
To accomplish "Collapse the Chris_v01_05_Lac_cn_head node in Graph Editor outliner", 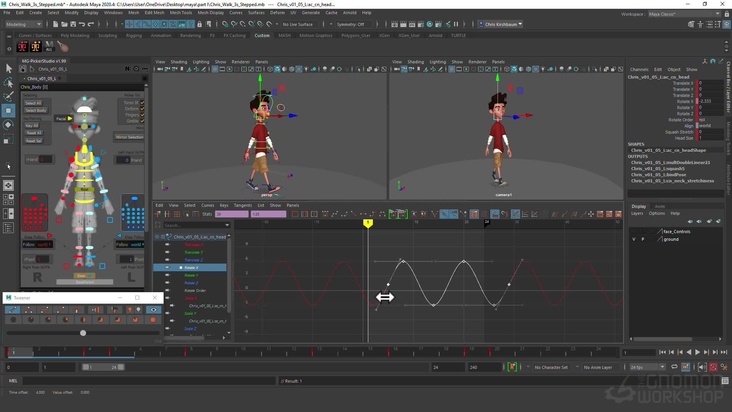I will click(157, 237).
